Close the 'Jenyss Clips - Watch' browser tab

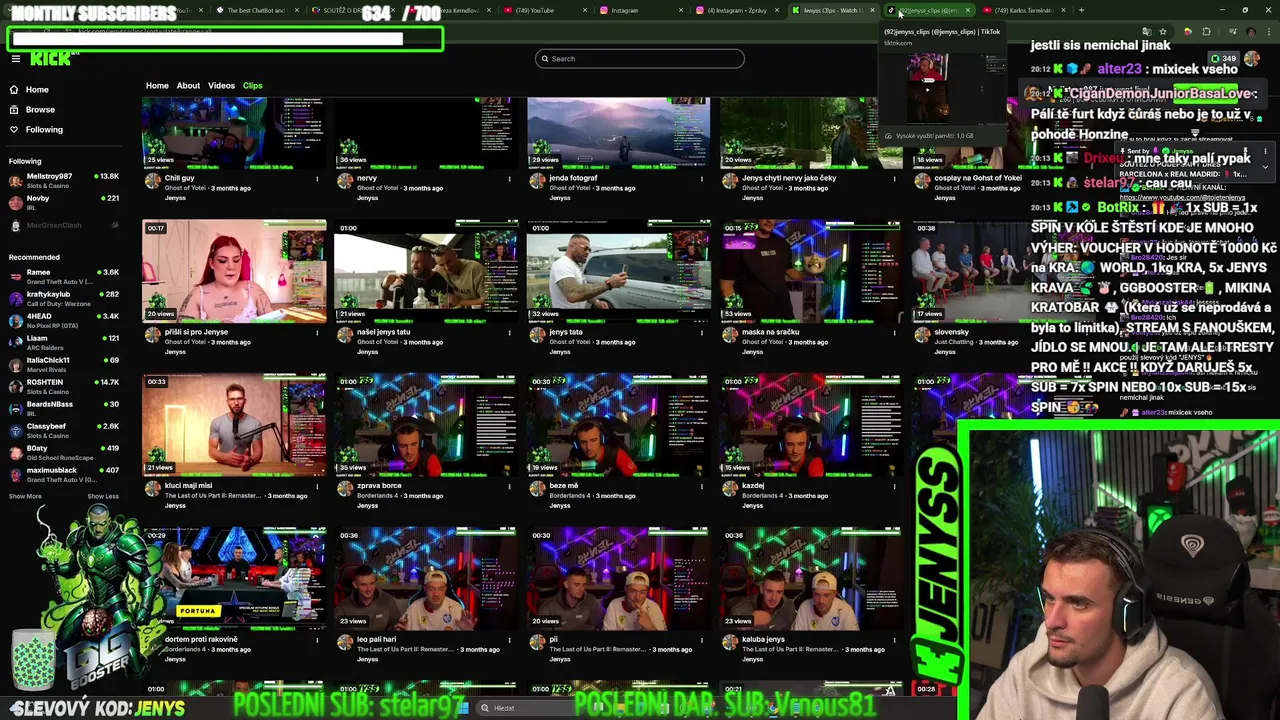click(x=872, y=10)
